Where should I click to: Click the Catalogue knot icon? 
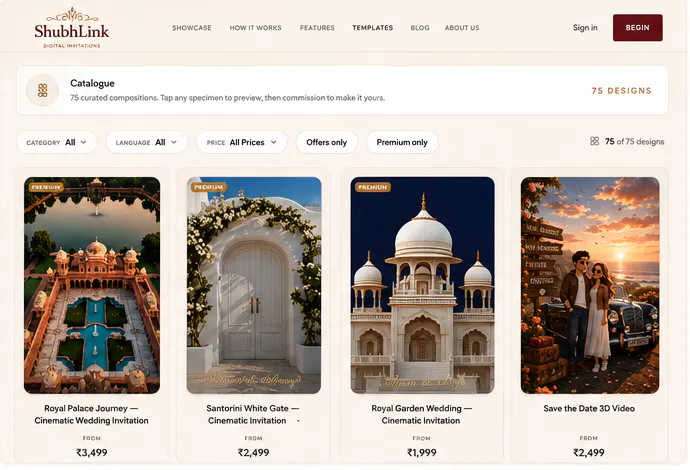coord(43,90)
